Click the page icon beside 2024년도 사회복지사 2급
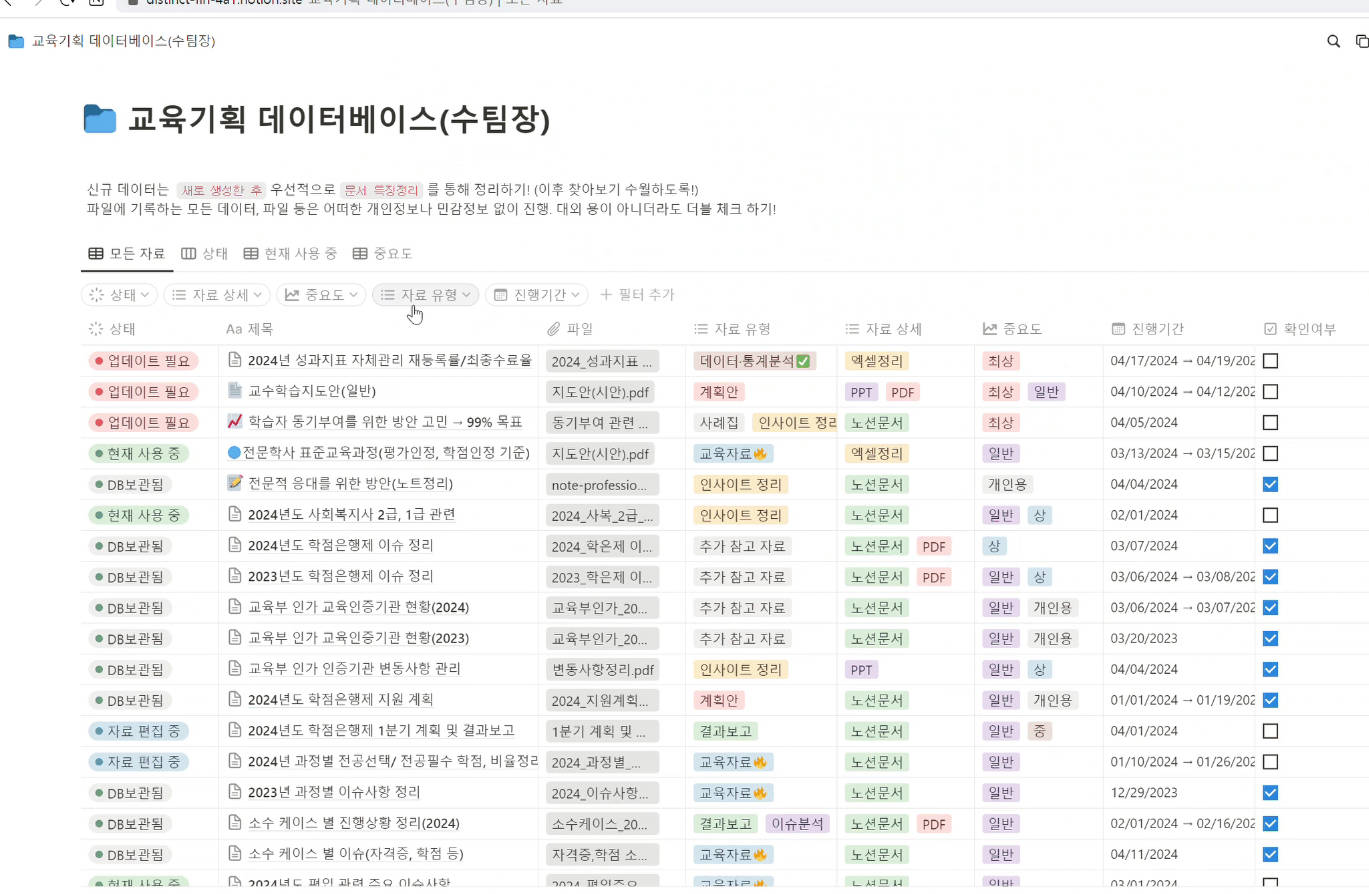Viewport: 1369px width, 894px height. (235, 515)
